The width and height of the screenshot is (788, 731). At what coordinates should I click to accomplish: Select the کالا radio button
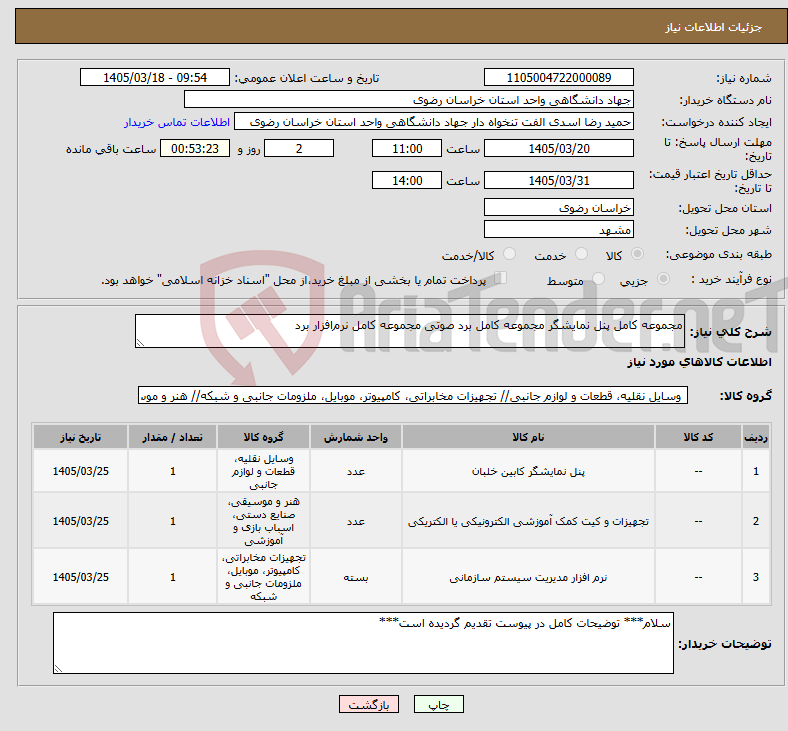(x=637, y=254)
